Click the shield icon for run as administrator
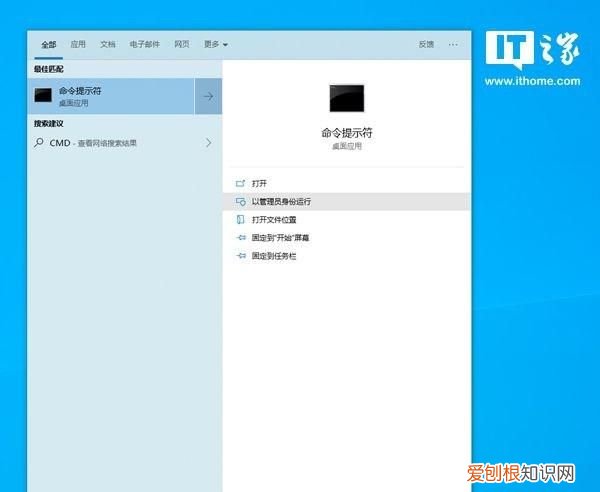The width and height of the screenshot is (600, 492). coord(240,202)
